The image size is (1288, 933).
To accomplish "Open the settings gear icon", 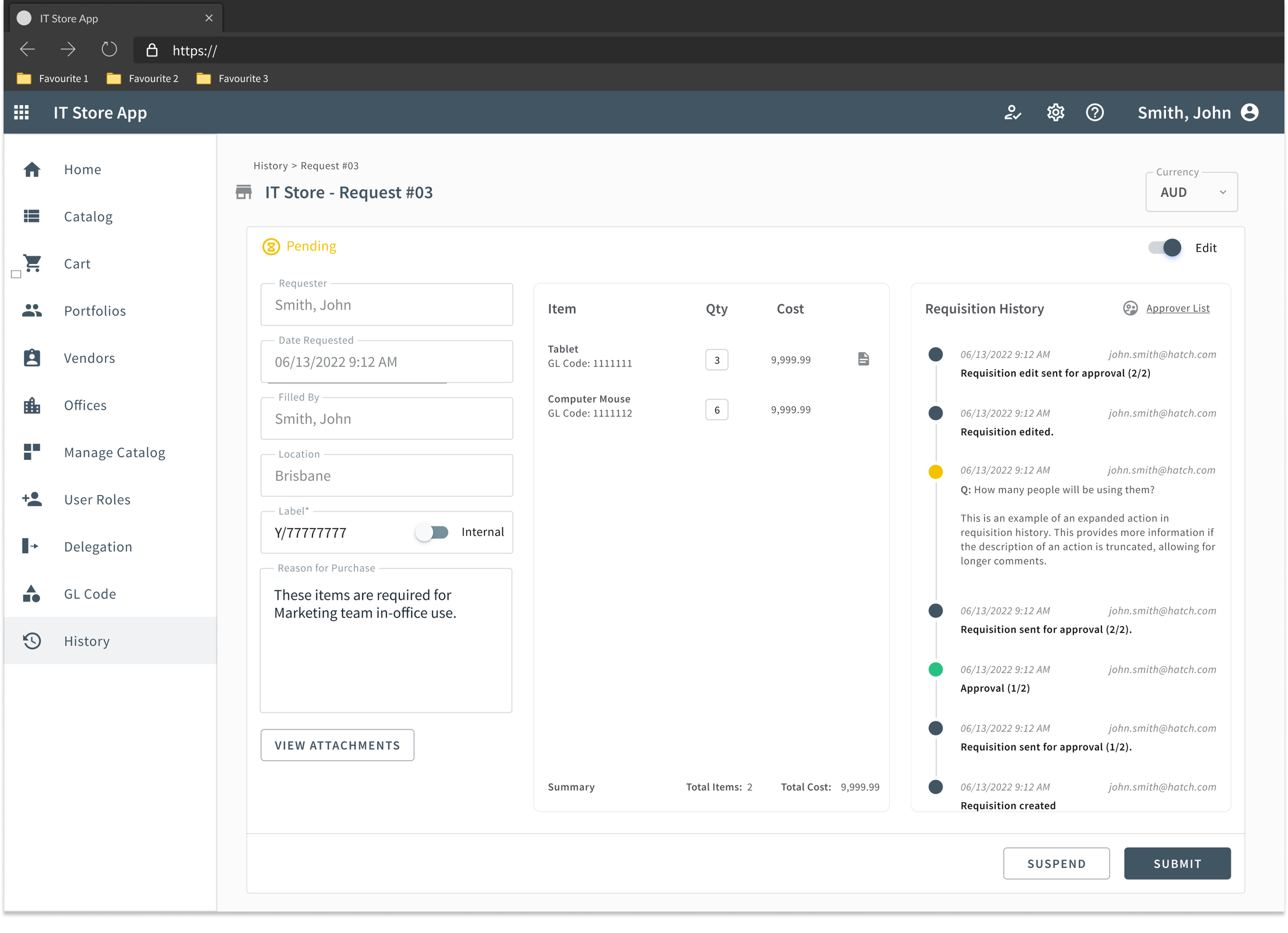I will point(1055,112).
